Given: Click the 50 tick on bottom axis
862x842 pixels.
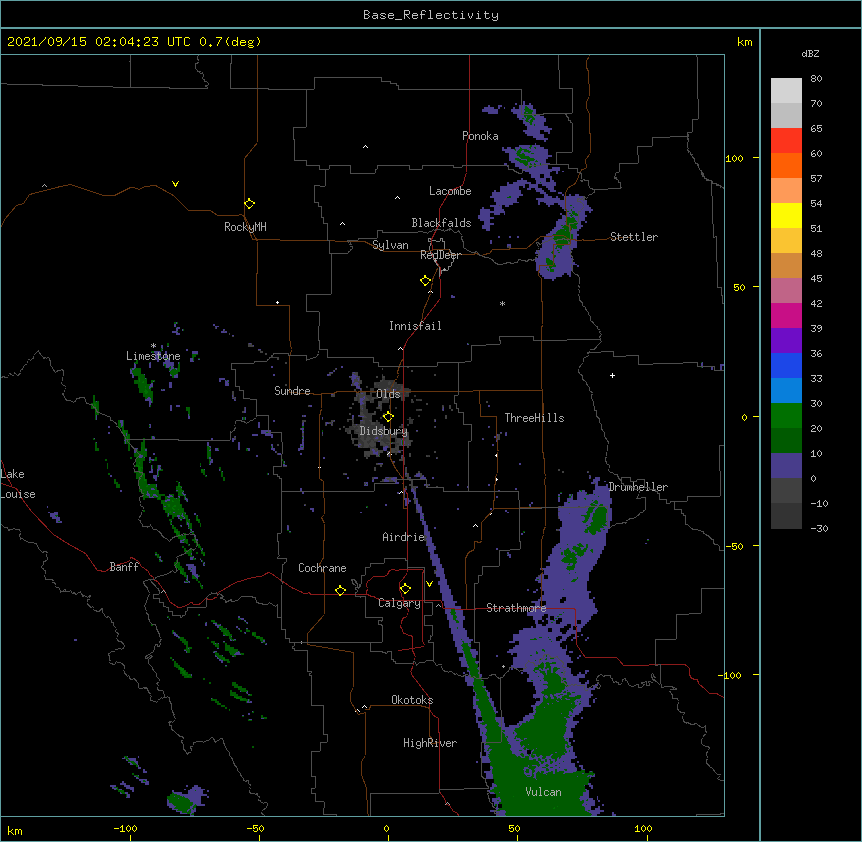Looking at the screenshot, I should 514,828.
